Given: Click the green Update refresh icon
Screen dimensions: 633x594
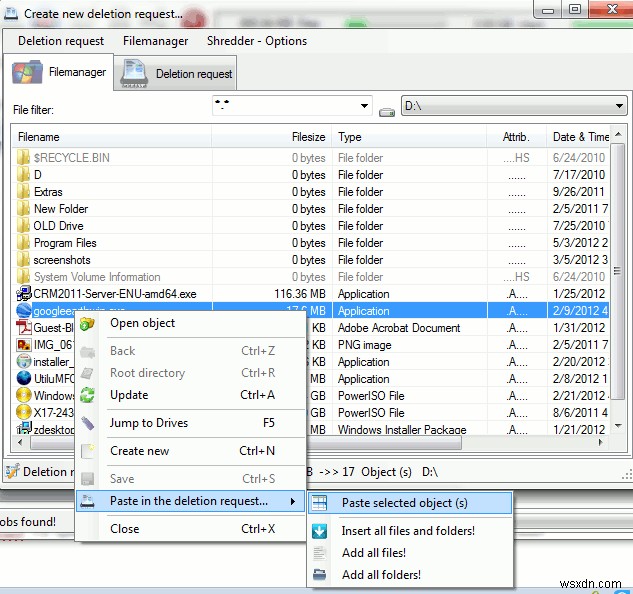Looking at the screenshot, I should pos(87,395).
